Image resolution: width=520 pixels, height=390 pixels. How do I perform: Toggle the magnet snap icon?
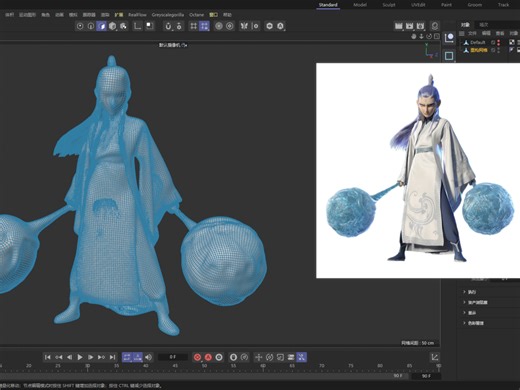168,26
